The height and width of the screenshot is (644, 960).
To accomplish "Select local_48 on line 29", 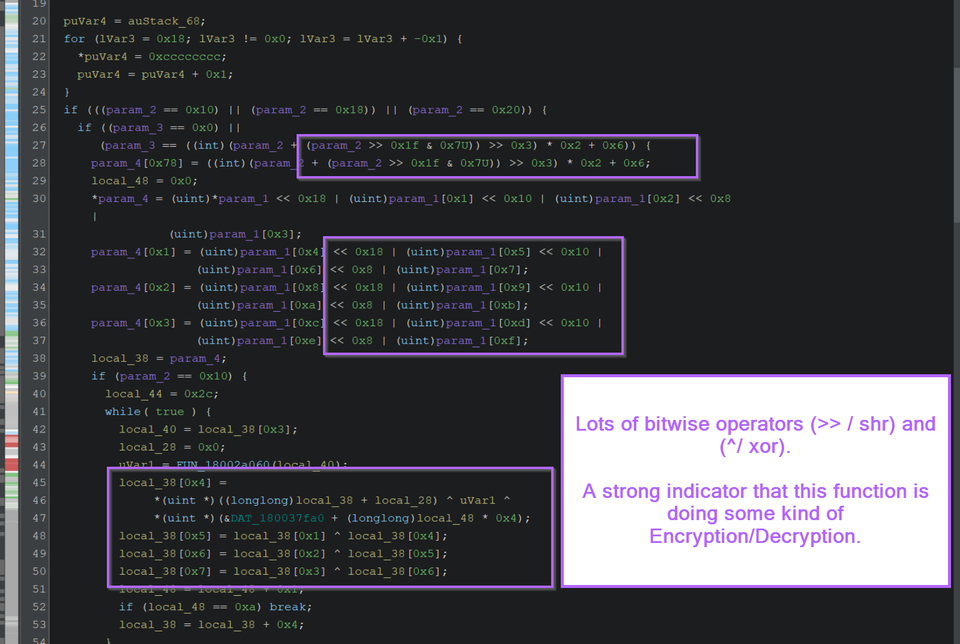I will 120,181.
